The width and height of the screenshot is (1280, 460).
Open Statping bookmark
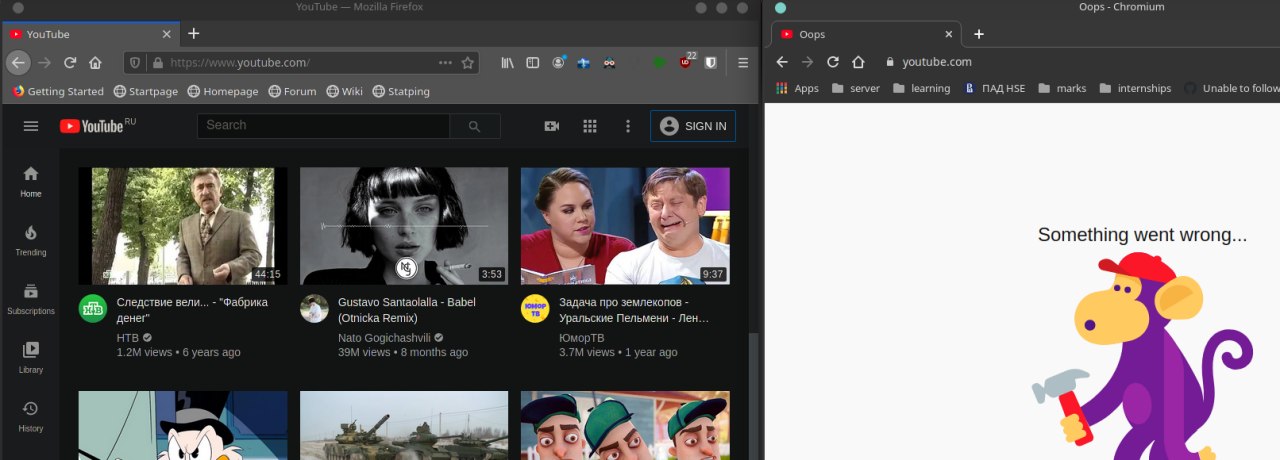pyautogui.click(x=401, y=91)
